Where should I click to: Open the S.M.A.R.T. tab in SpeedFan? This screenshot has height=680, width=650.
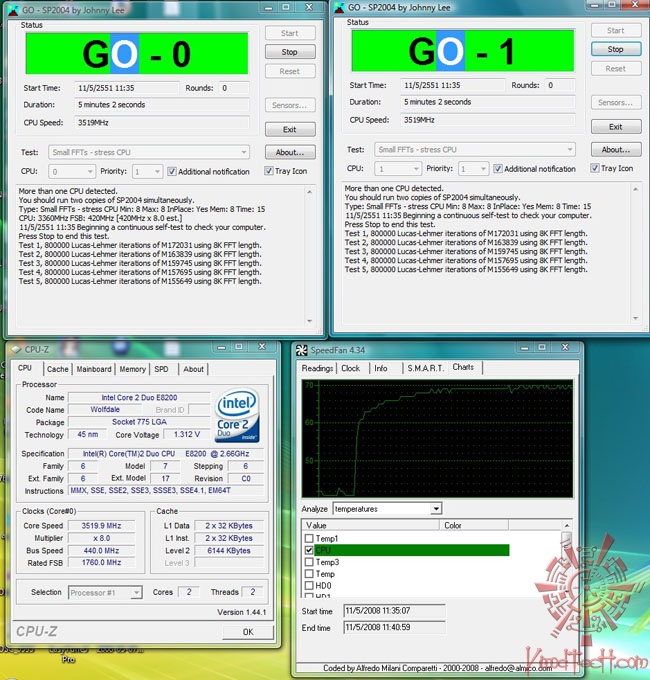point(425,368)
